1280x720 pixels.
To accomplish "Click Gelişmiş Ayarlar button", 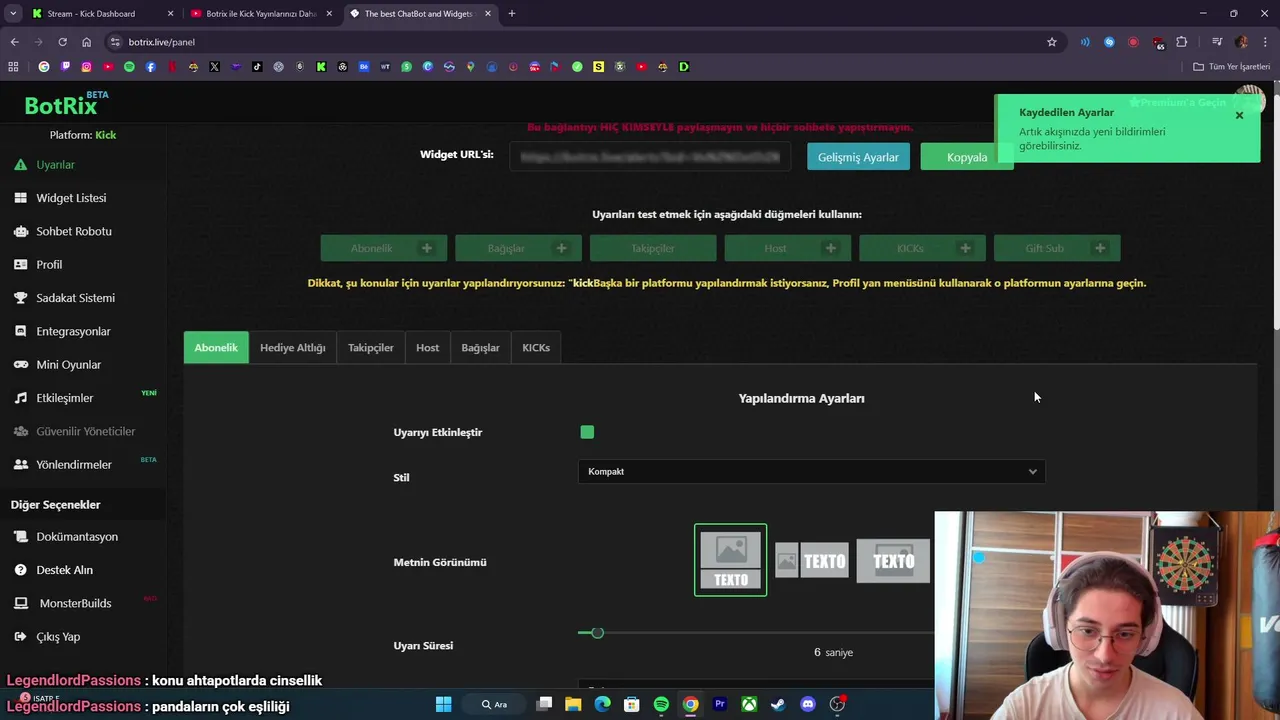I will coord(858,157).
